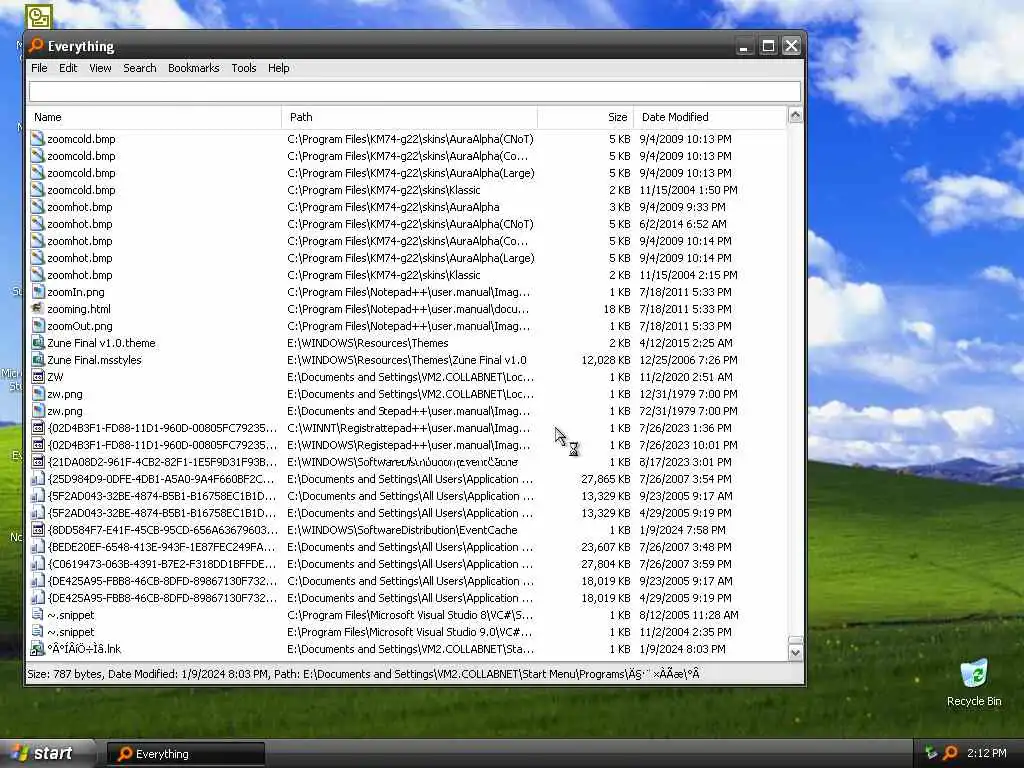The image size is (1024, 768).
Task: Sort results by Name column header
Action: pyautogui.click(x=155, y=117)
